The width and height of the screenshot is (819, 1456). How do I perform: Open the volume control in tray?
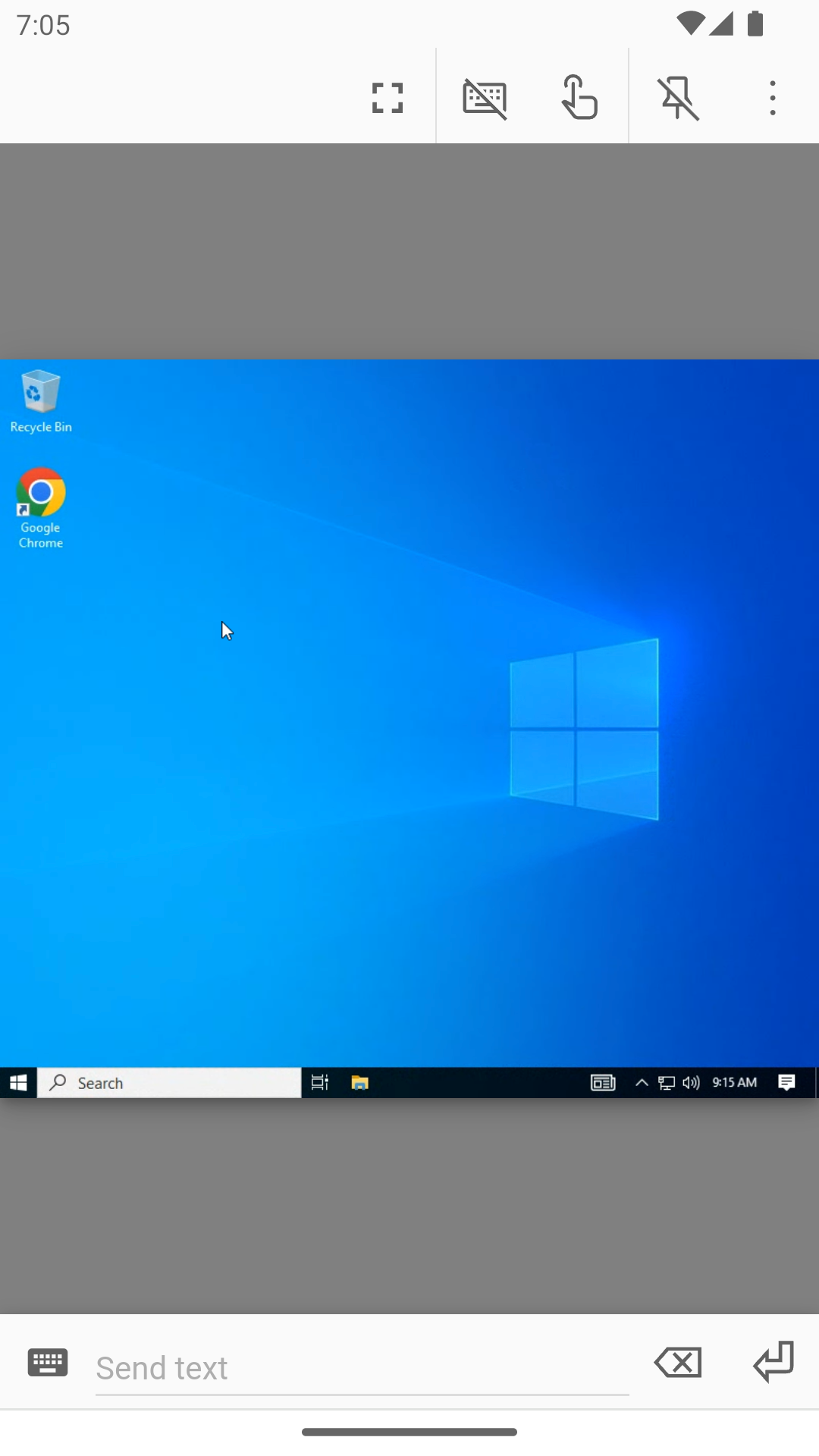[x=691, y=1083]
